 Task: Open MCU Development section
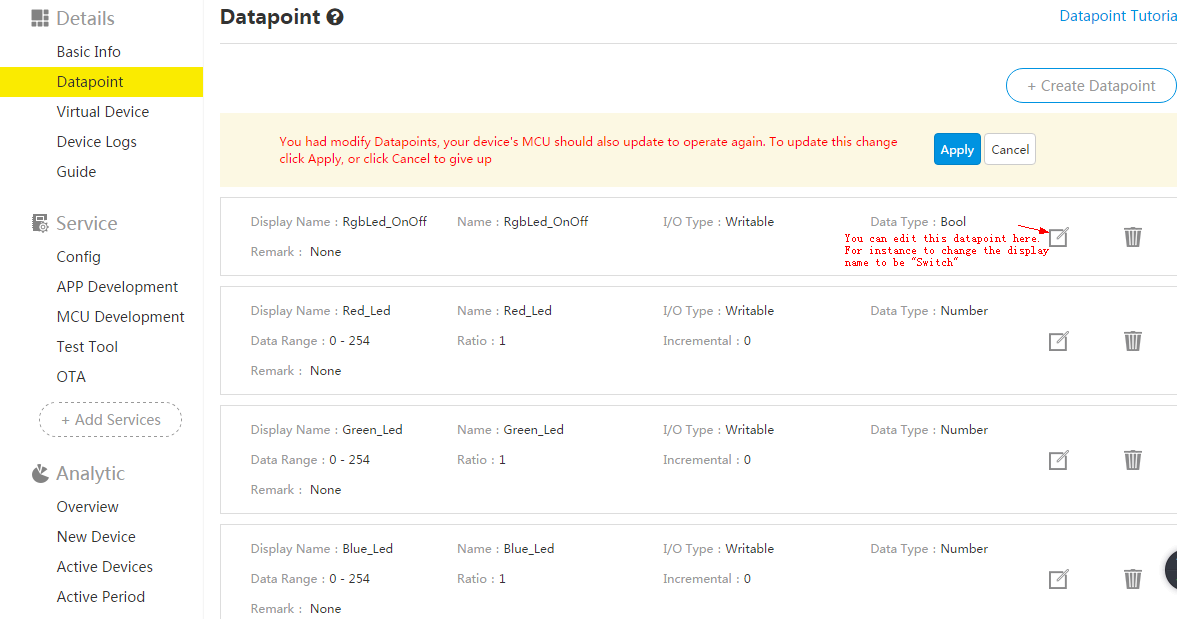click(x=120, y=316)
